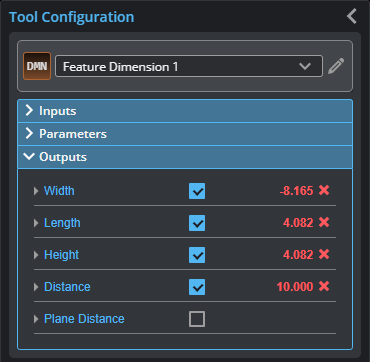Enable the Plane Distance output checkbox
The height and width of the screenshot is (362, 370).
(197, 319)
